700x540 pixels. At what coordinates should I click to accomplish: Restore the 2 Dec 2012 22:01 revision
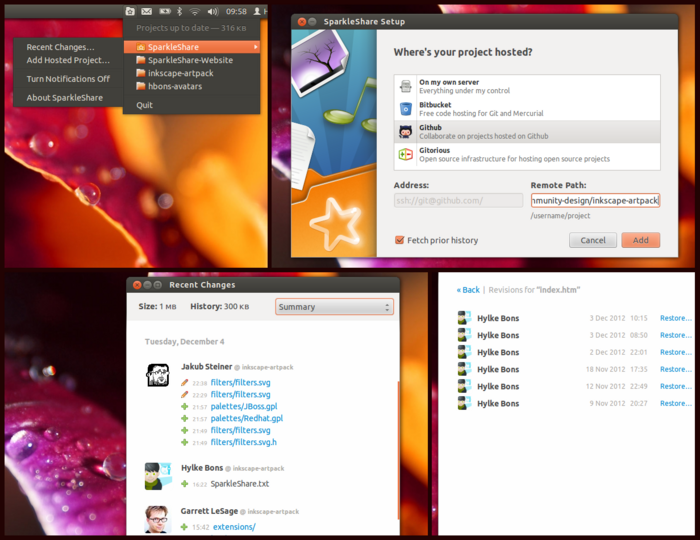[676, 352]
